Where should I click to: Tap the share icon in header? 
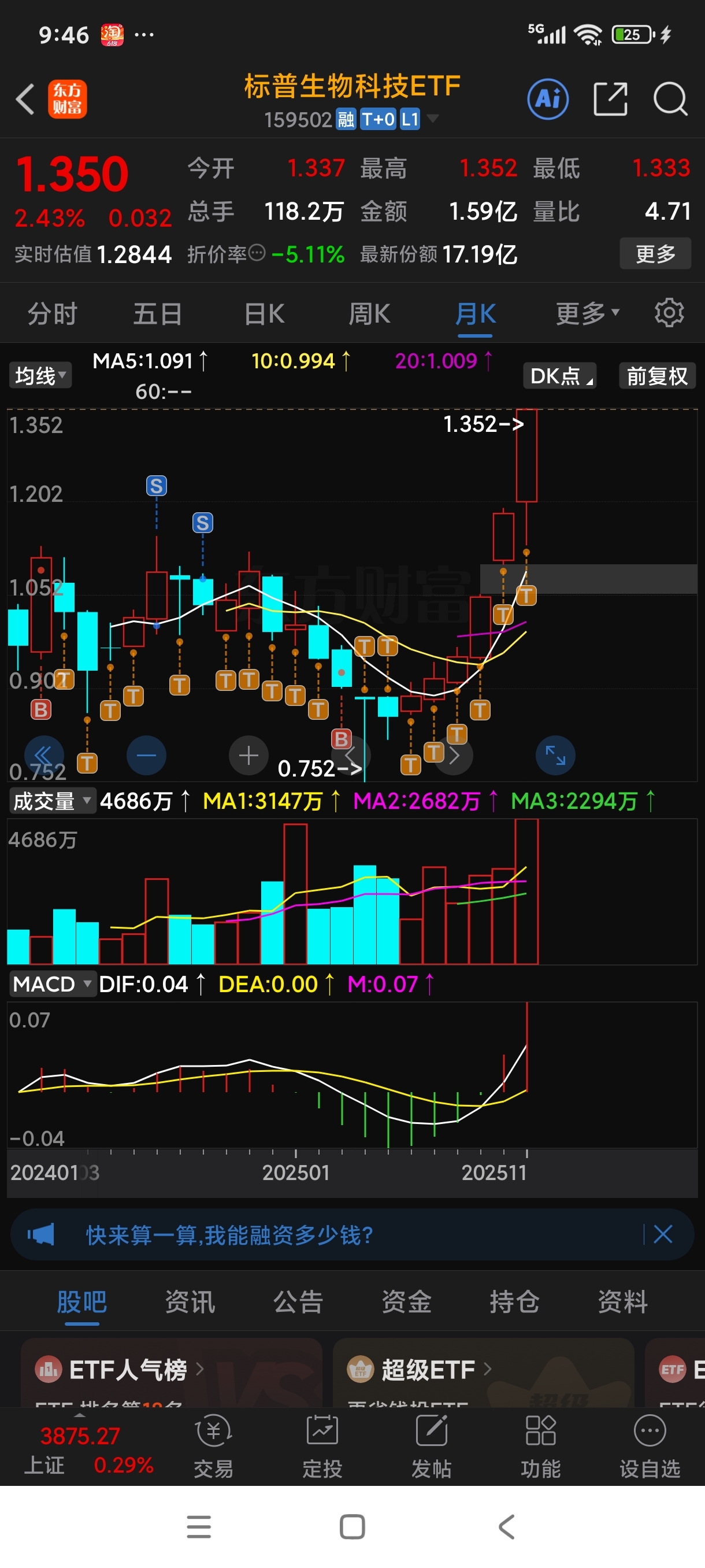click(x=610, y=99)
